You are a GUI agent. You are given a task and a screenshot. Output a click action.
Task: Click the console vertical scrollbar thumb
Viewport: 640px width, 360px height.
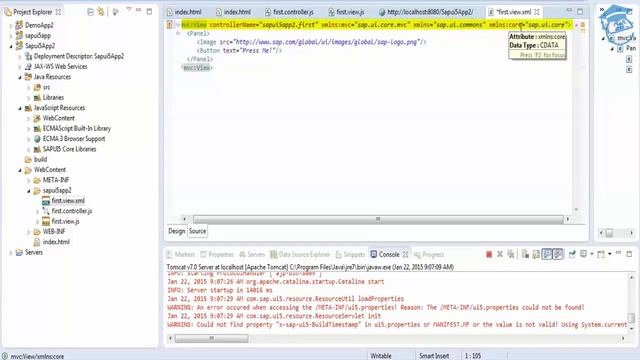tap(631, 317)
